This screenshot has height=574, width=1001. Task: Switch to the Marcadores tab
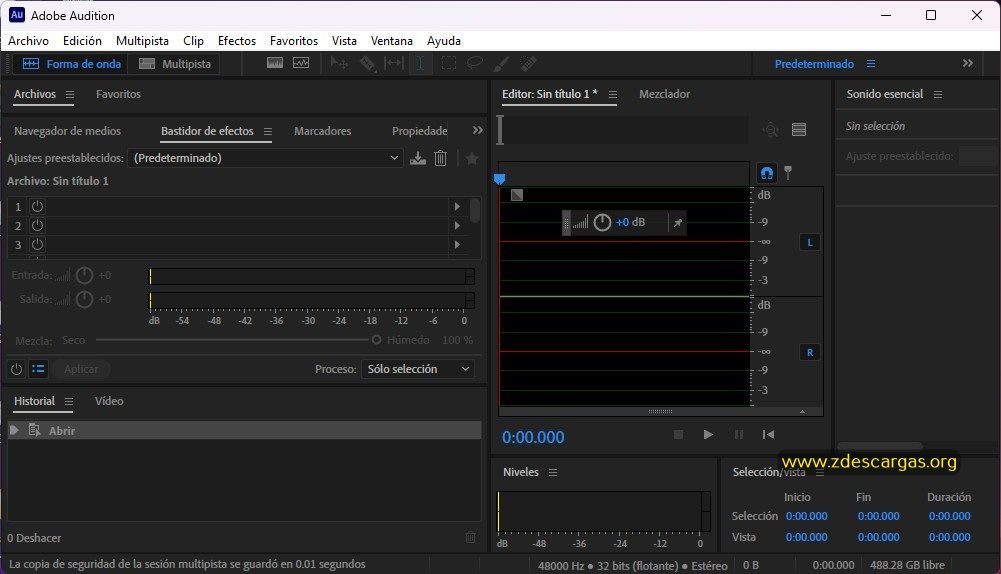point(322,131)
